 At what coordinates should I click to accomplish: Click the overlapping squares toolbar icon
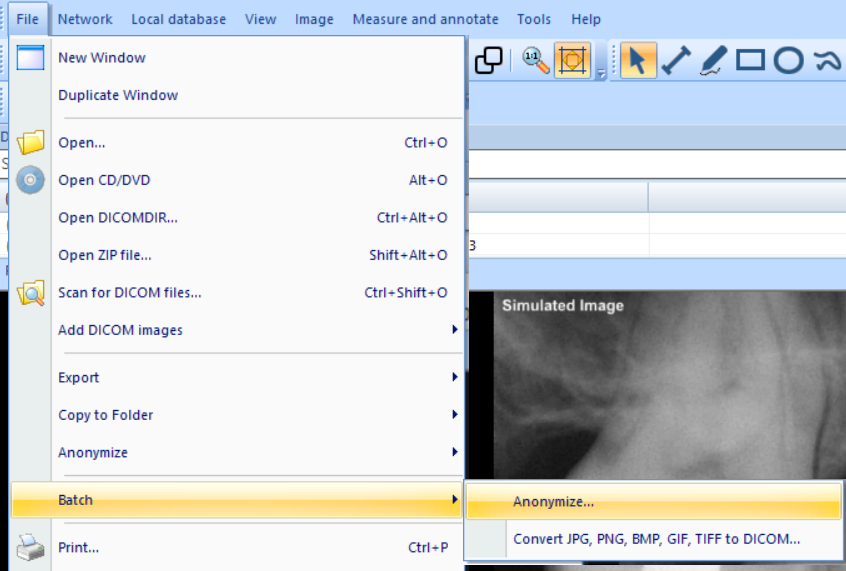point(488,60)
